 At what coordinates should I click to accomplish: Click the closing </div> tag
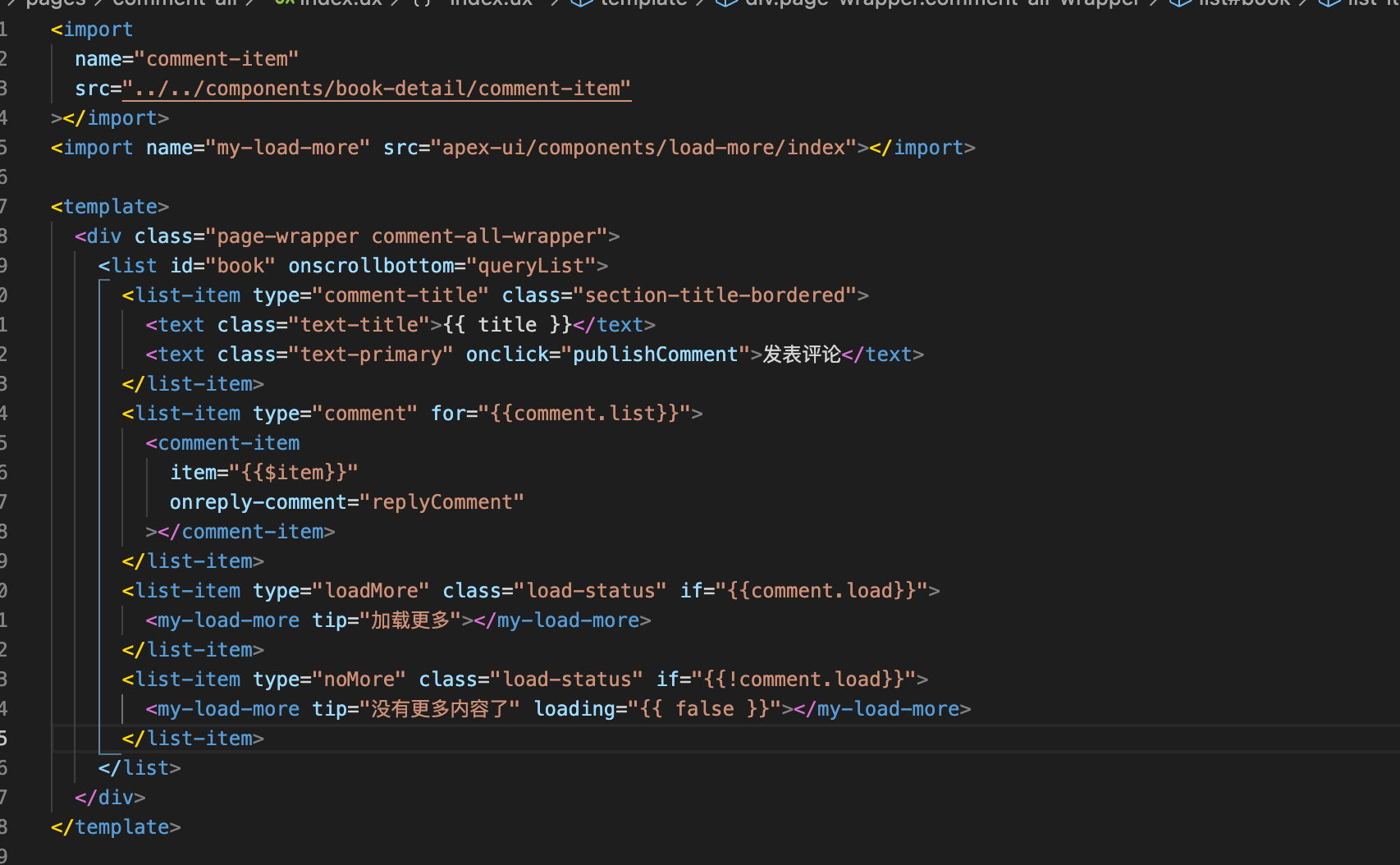(x=110, y=798)
